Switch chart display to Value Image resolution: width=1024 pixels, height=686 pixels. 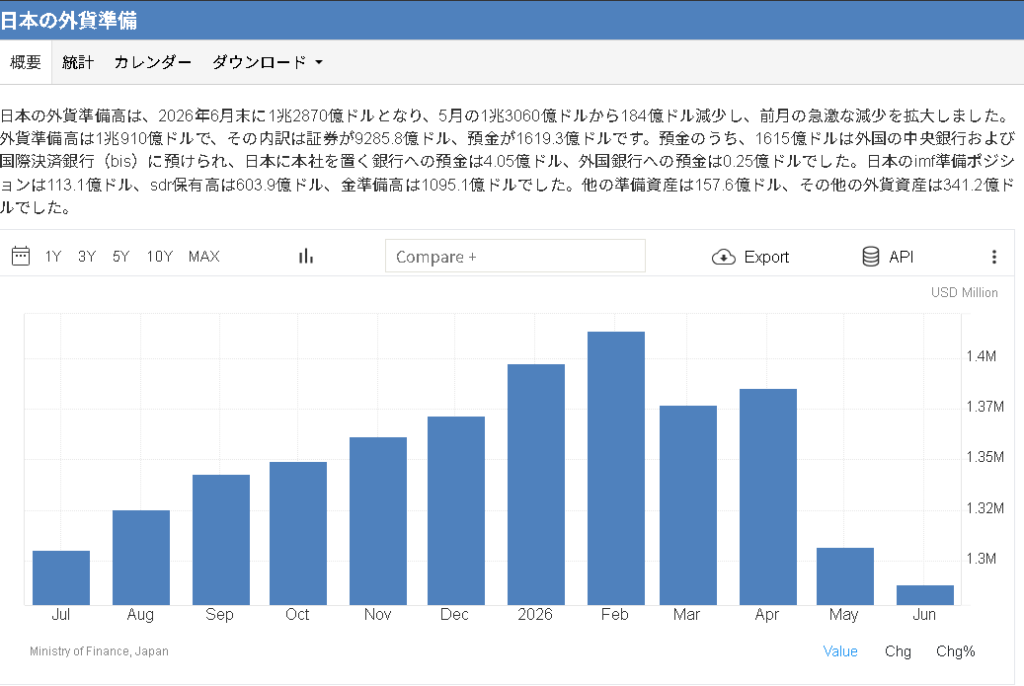point(840,651)
